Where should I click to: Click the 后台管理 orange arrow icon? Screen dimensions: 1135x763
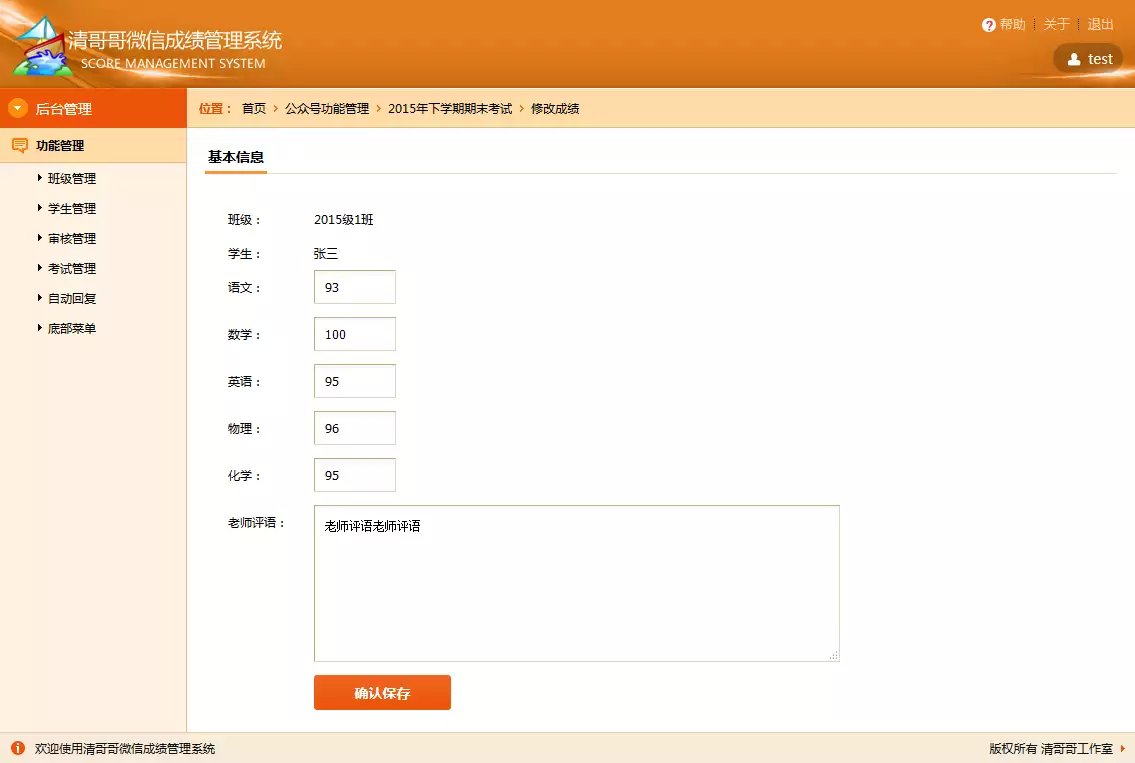pos(17,108)
